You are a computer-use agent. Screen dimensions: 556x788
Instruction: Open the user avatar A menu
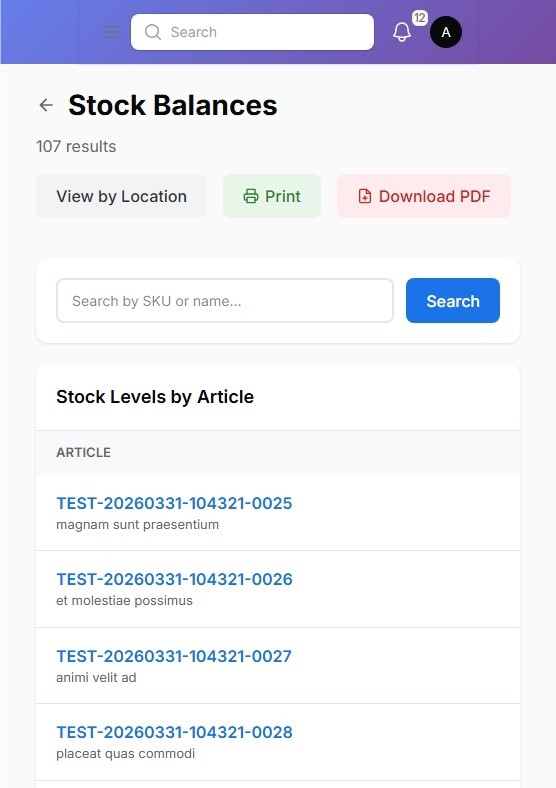[446, 32]
